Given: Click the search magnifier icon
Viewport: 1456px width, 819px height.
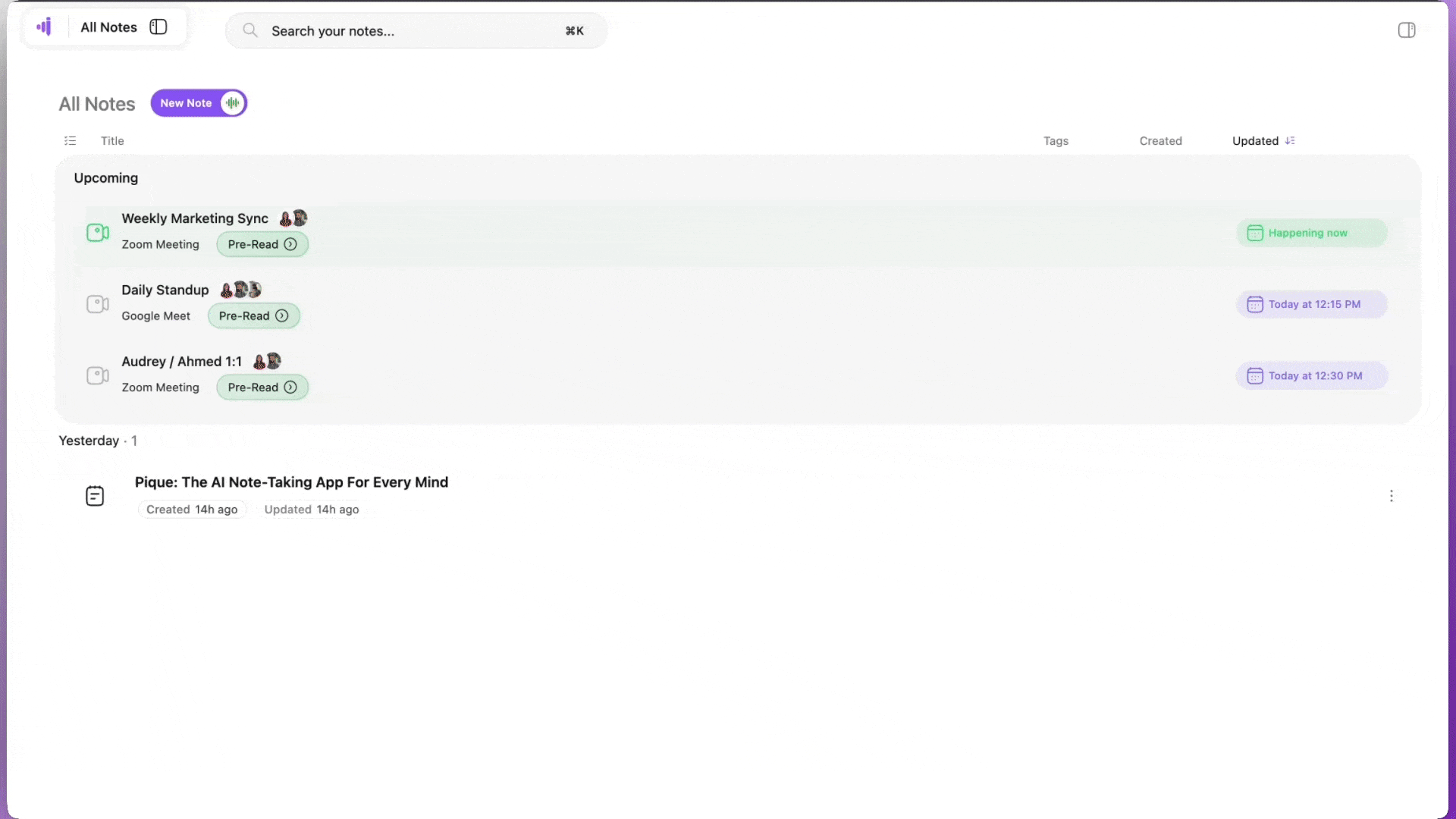Looking at the screenshot, I should pos(249,30).
